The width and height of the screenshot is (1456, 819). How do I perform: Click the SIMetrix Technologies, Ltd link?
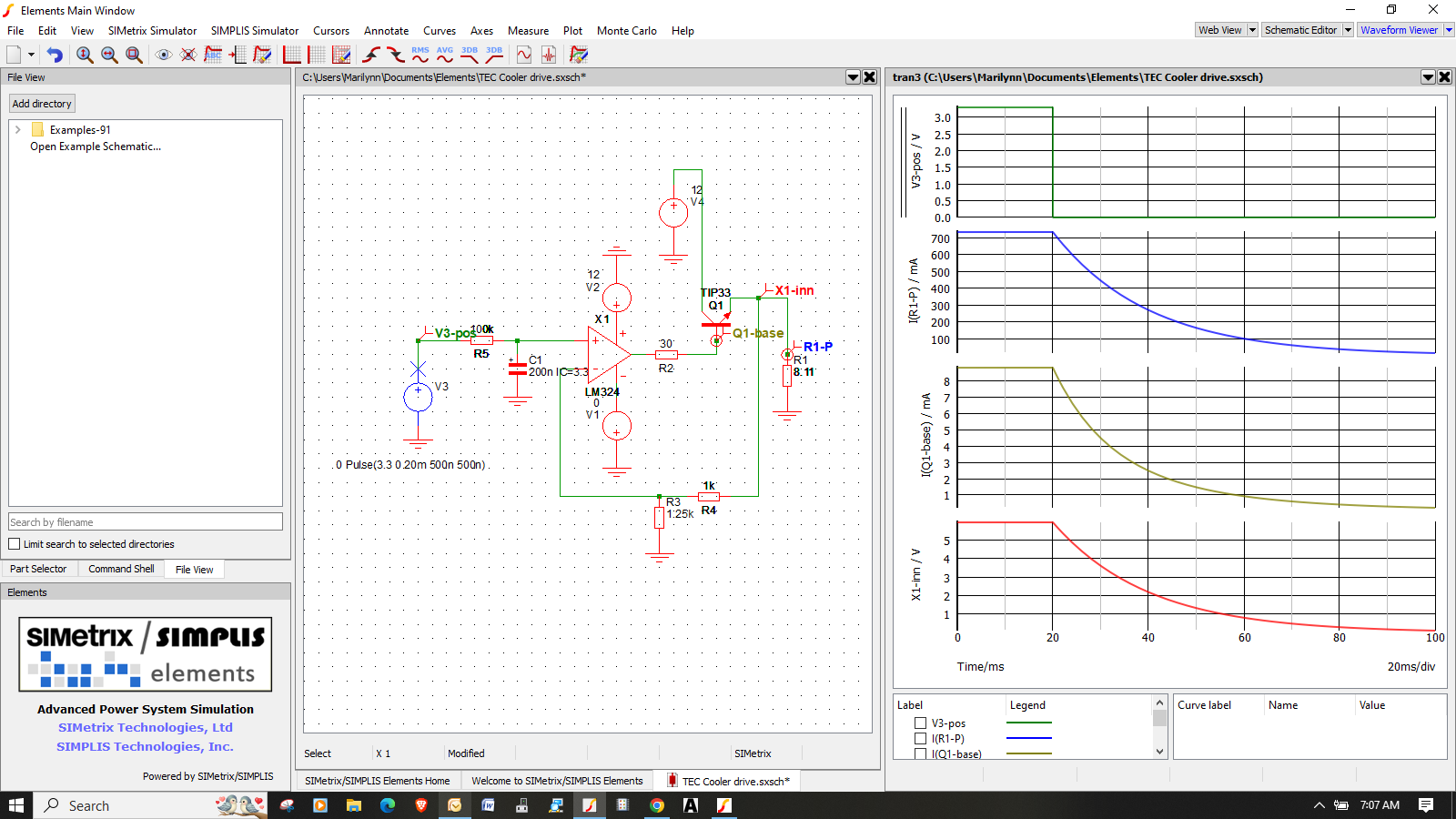146,728
